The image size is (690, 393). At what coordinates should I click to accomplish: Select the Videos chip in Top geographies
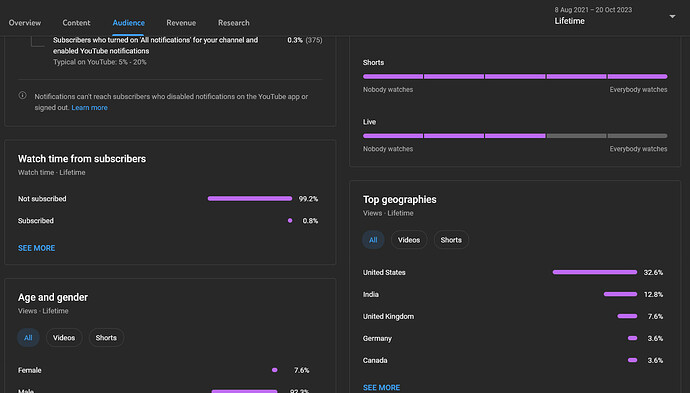(409, 240)
